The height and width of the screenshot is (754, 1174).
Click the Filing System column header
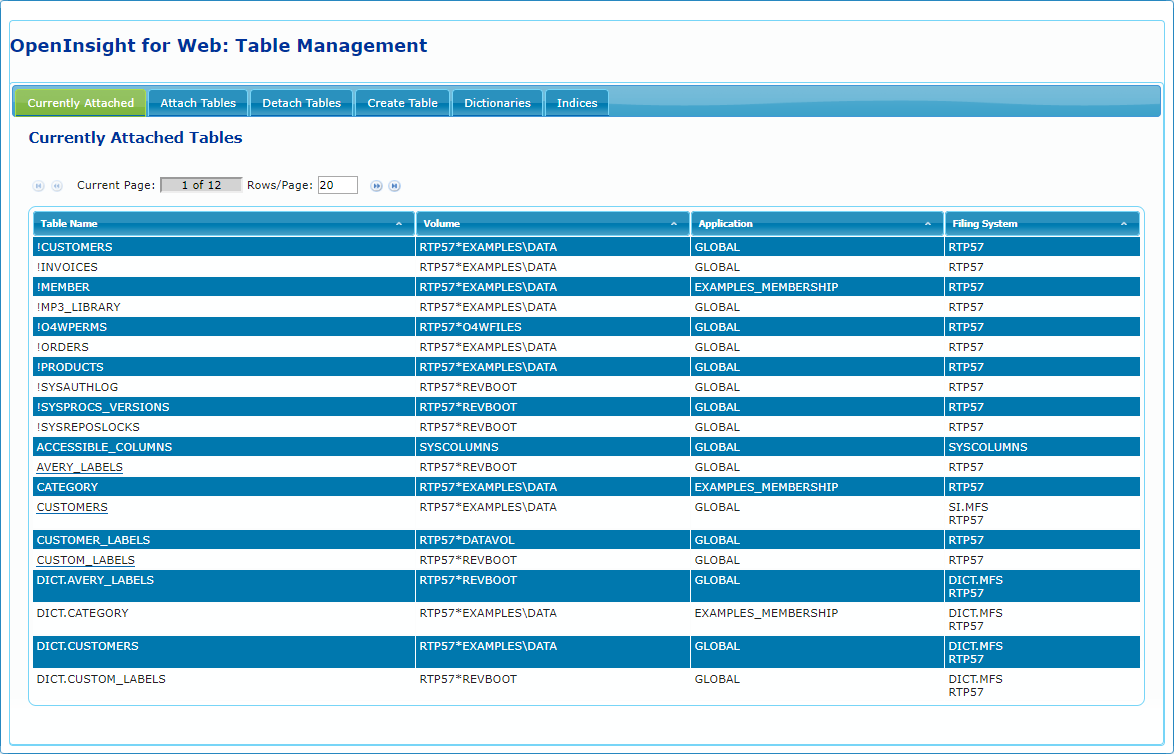pyautogui.click(x=1042, y=224)
